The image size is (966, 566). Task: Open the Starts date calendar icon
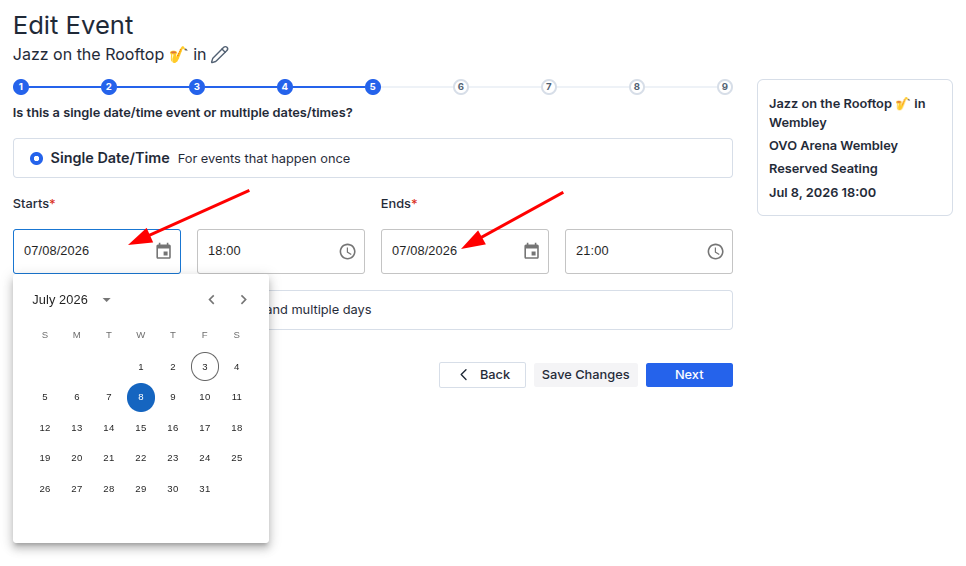(x=163, y=251)
